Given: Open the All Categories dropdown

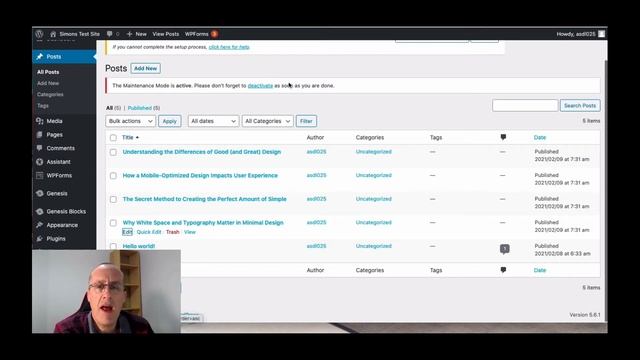Looking at the screenshot, I should tap(267, 121).
